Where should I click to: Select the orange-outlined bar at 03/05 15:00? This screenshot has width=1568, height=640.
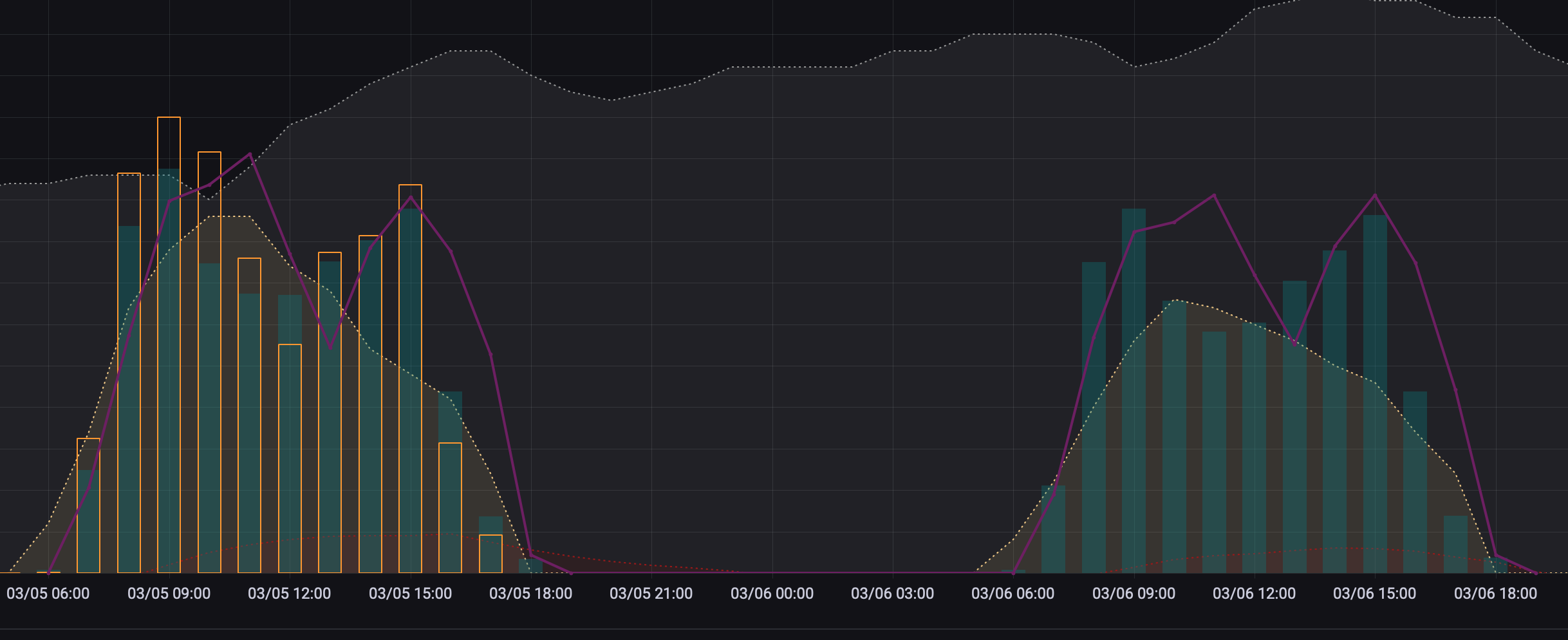tap(410, 380)
